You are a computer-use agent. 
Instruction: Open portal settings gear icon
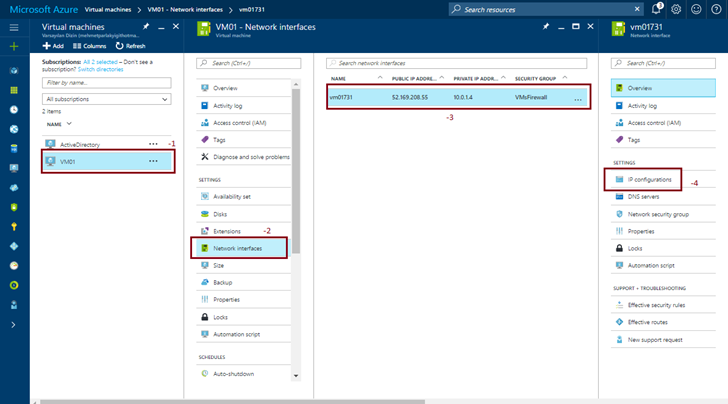[676, 9]
